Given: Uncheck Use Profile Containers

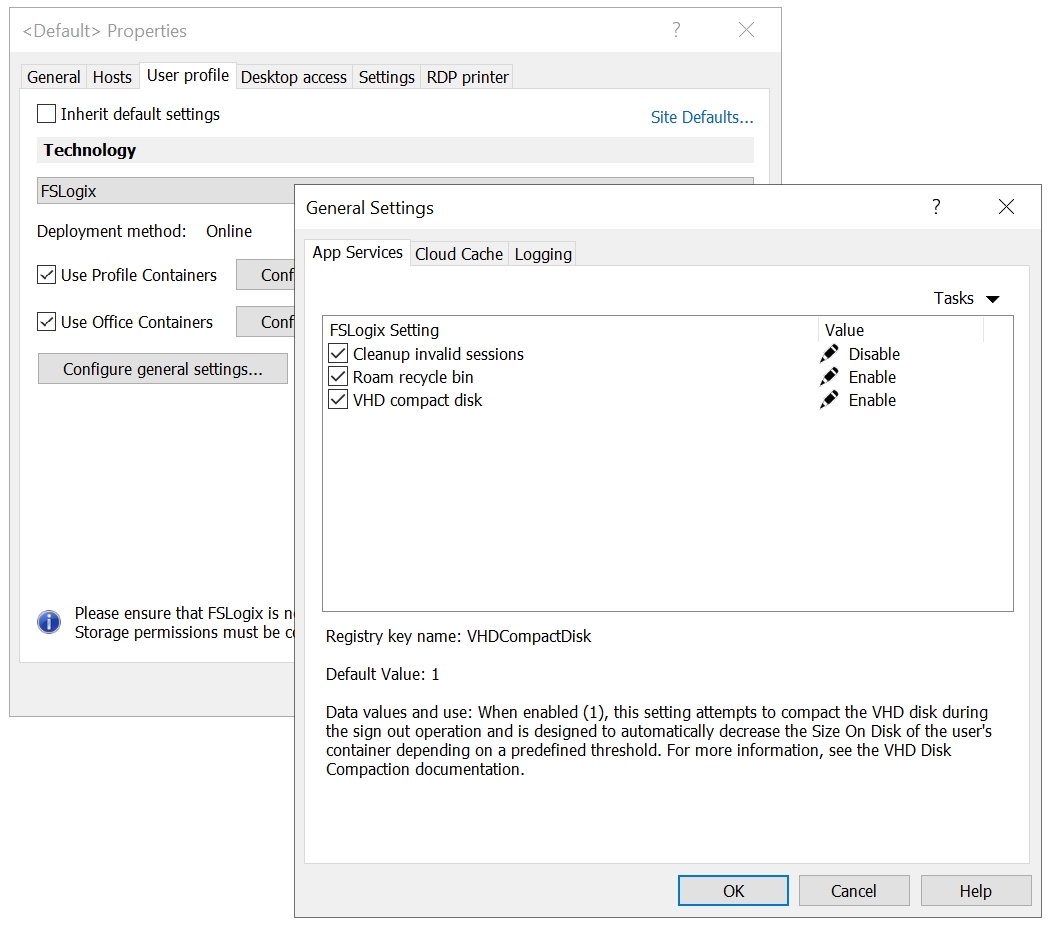Looking at the screenshot, I should point(47,275).
